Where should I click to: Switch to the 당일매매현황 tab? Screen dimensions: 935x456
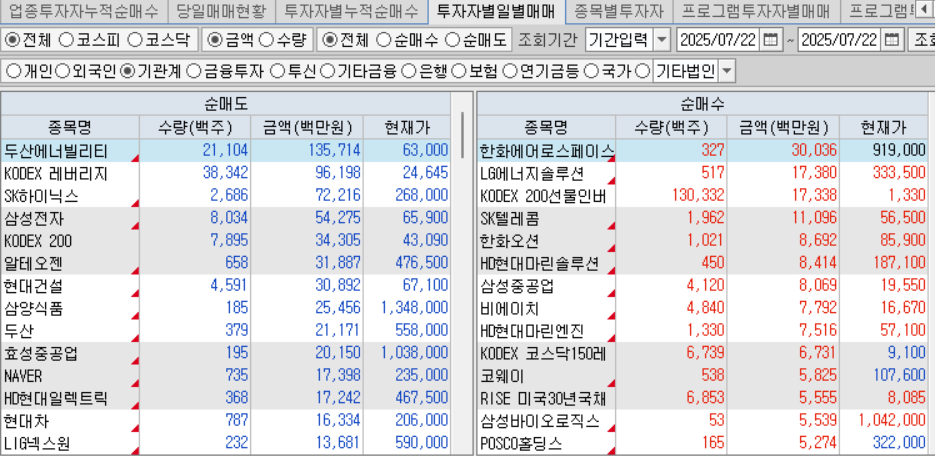pos(221,11)
